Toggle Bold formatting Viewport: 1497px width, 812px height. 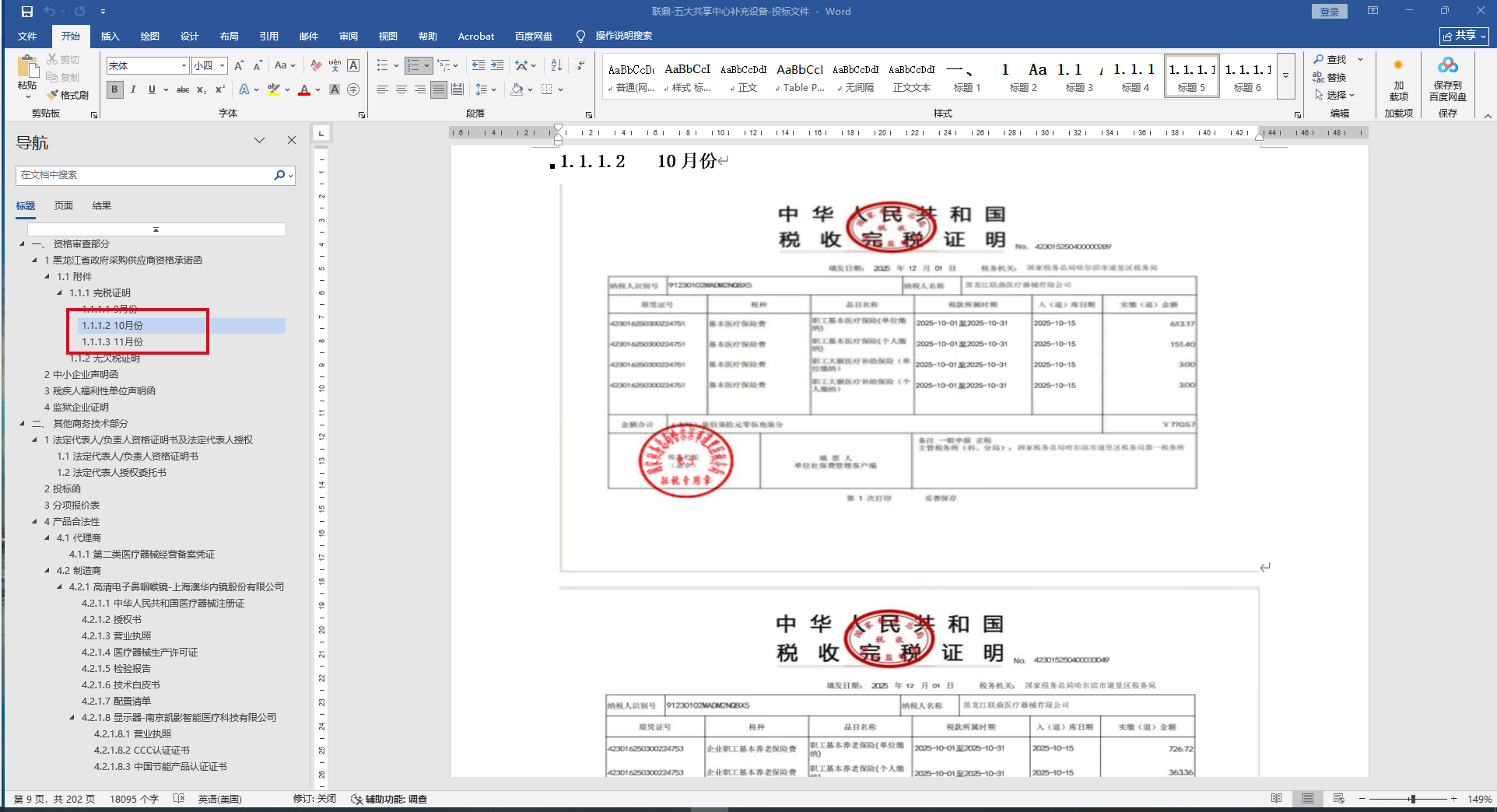tap(115, 89)
